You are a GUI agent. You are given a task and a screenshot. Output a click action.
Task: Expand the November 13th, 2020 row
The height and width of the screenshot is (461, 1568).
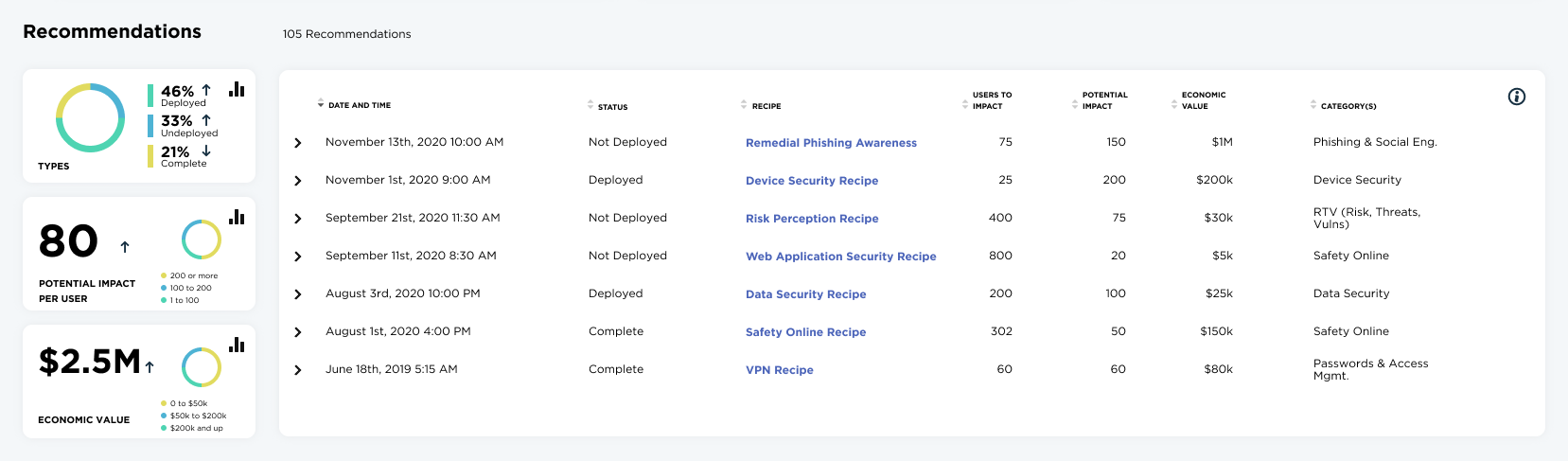coord(298,143)
